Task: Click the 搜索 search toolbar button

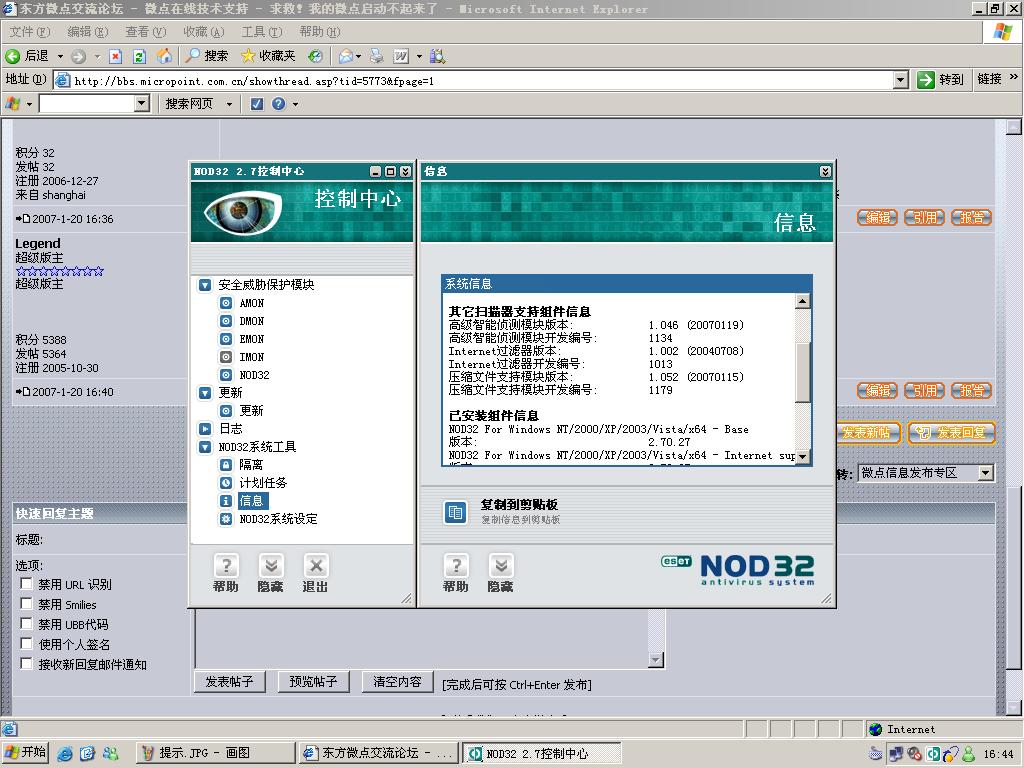Action: pos(207,56)
